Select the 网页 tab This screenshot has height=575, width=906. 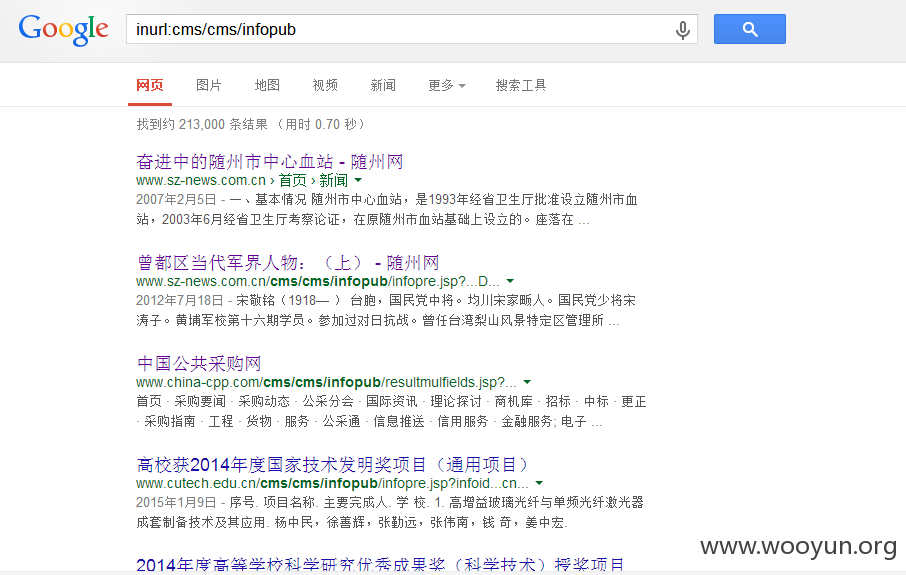150,86
